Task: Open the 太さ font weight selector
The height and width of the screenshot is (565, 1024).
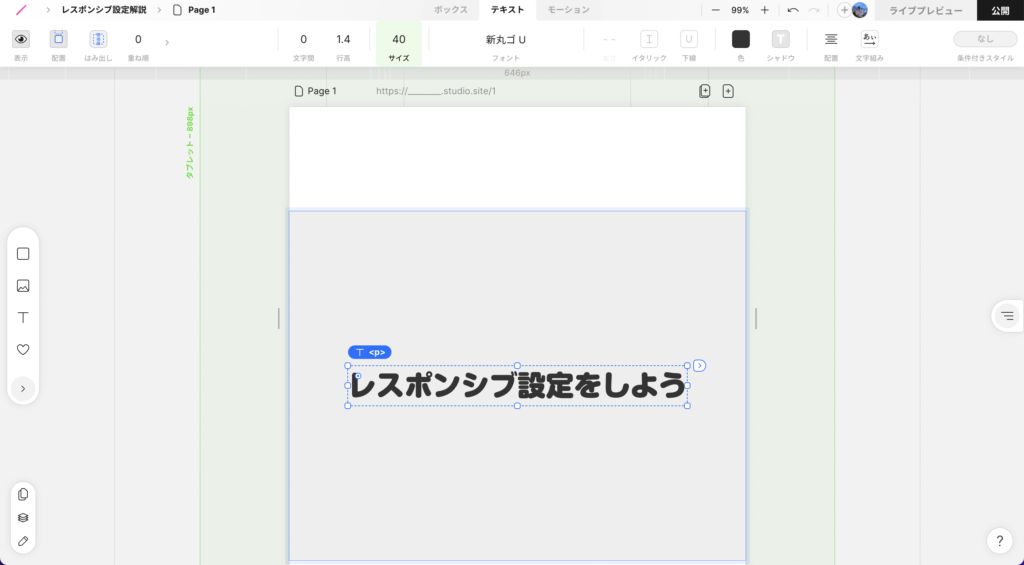Action: coord(609,39)
